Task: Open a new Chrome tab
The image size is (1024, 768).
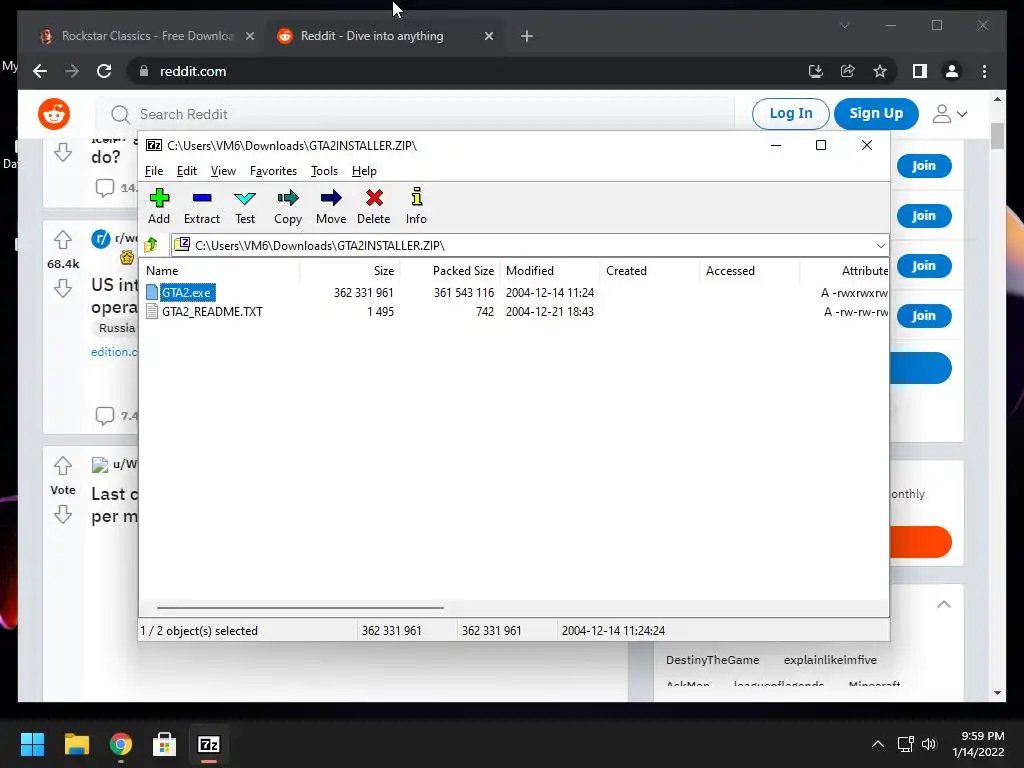Action: [x=527, y=36]
